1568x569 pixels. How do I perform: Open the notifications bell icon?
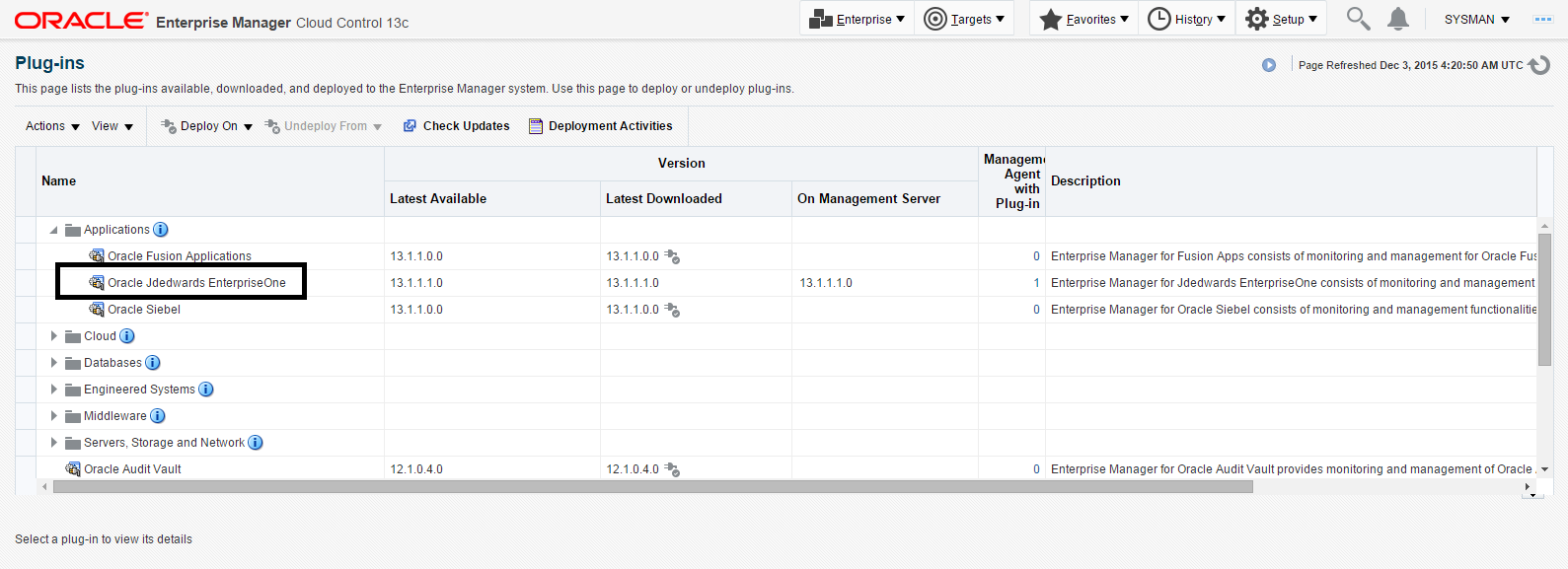(x=1398, y=19)
